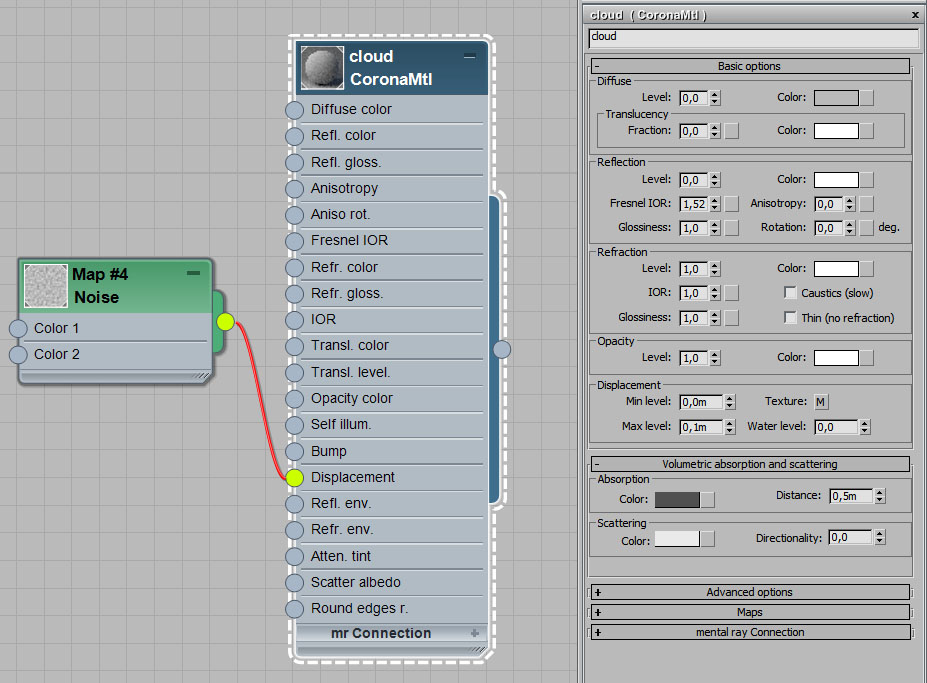Click the displacement Texture M button

click(821, 402)
